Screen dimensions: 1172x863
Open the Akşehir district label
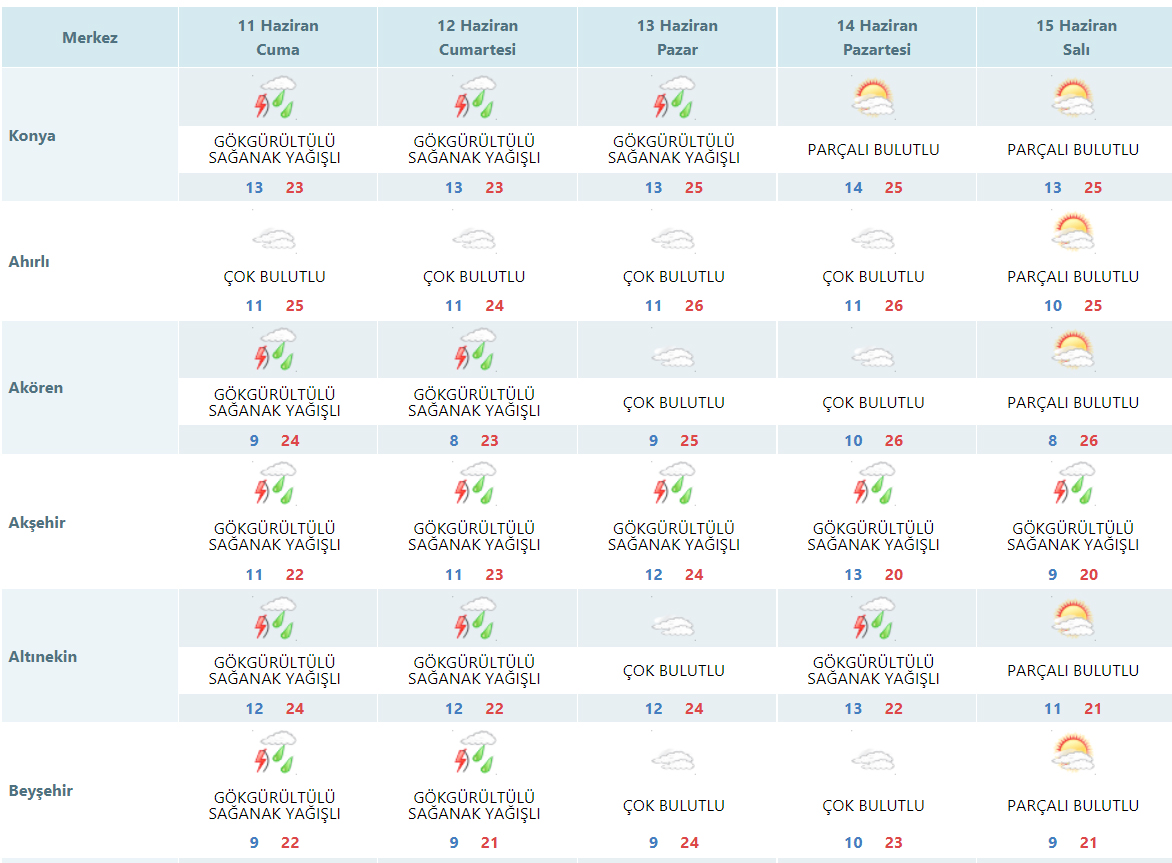(x=37, y=523)
